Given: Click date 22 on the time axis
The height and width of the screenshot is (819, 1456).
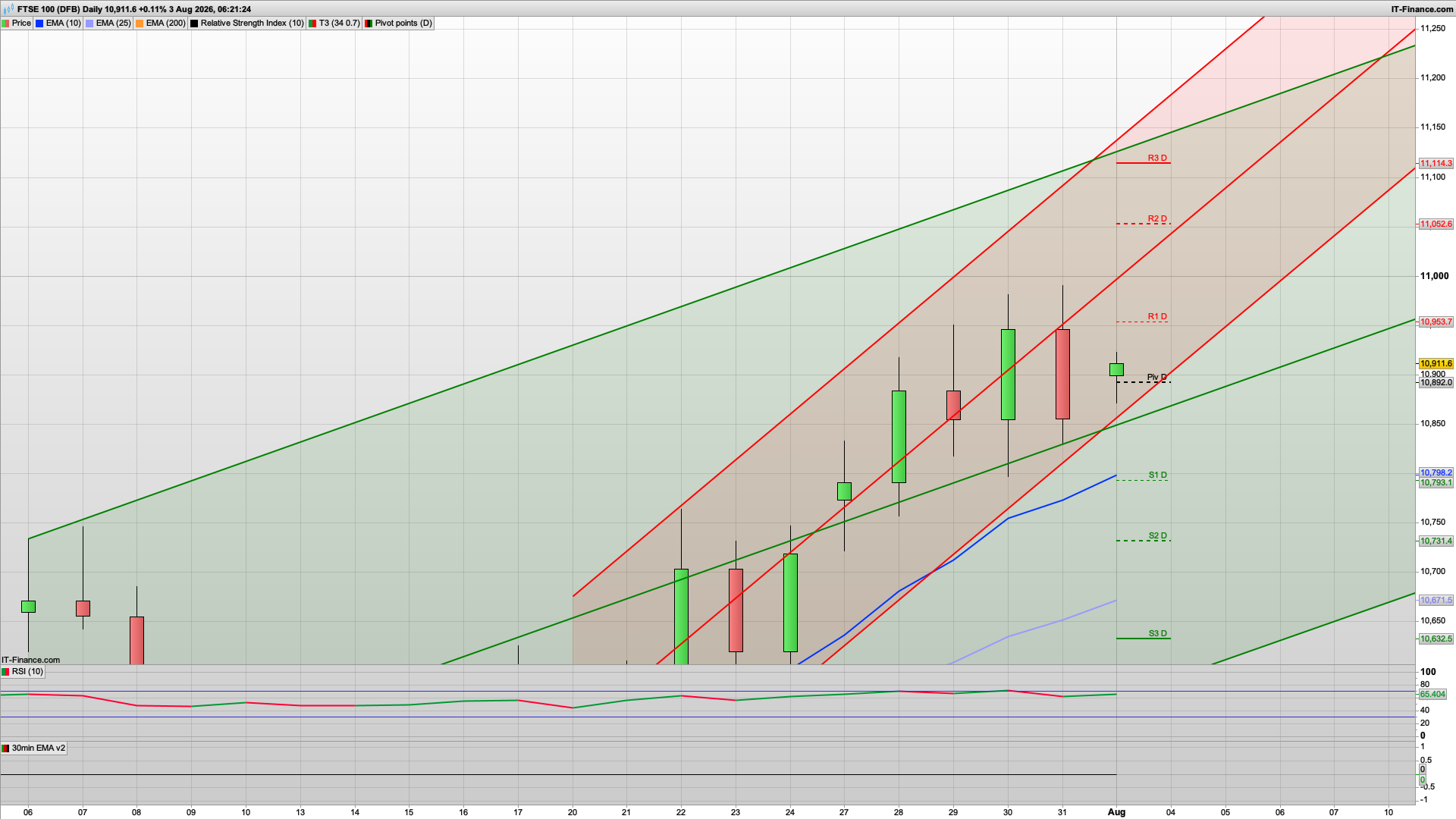Looking at the screenshot, I should (681, 812).
